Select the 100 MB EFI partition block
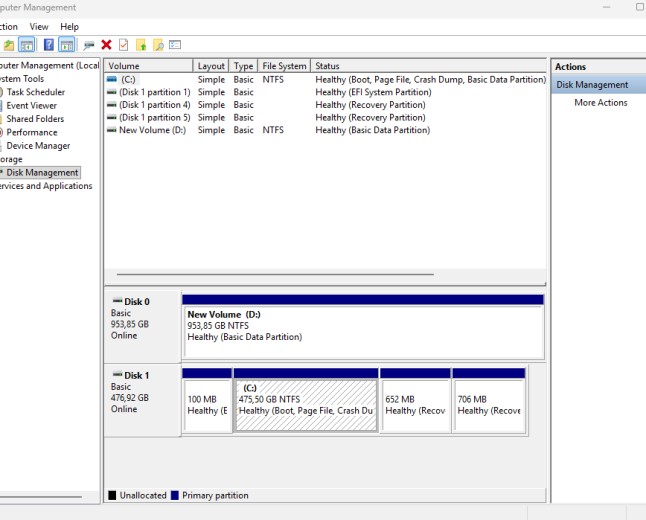646x520 pixels. [207, 400]
